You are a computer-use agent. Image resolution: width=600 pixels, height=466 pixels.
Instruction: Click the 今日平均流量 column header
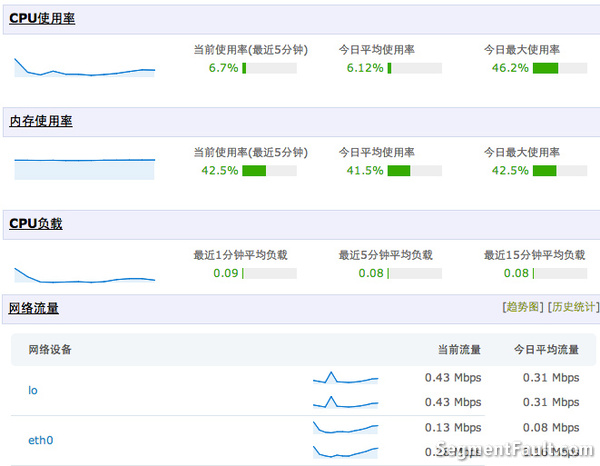546,350
